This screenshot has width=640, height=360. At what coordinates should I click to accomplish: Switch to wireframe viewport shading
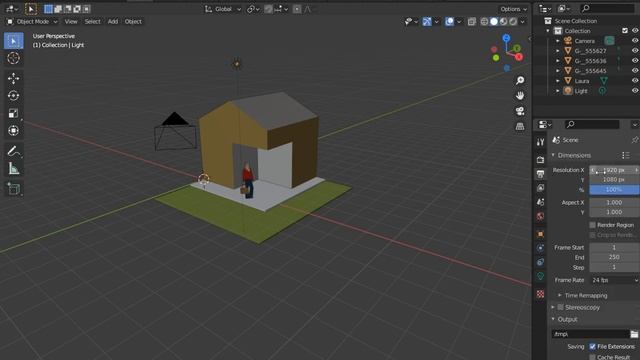pyautogui.click(x=484, y=22)
